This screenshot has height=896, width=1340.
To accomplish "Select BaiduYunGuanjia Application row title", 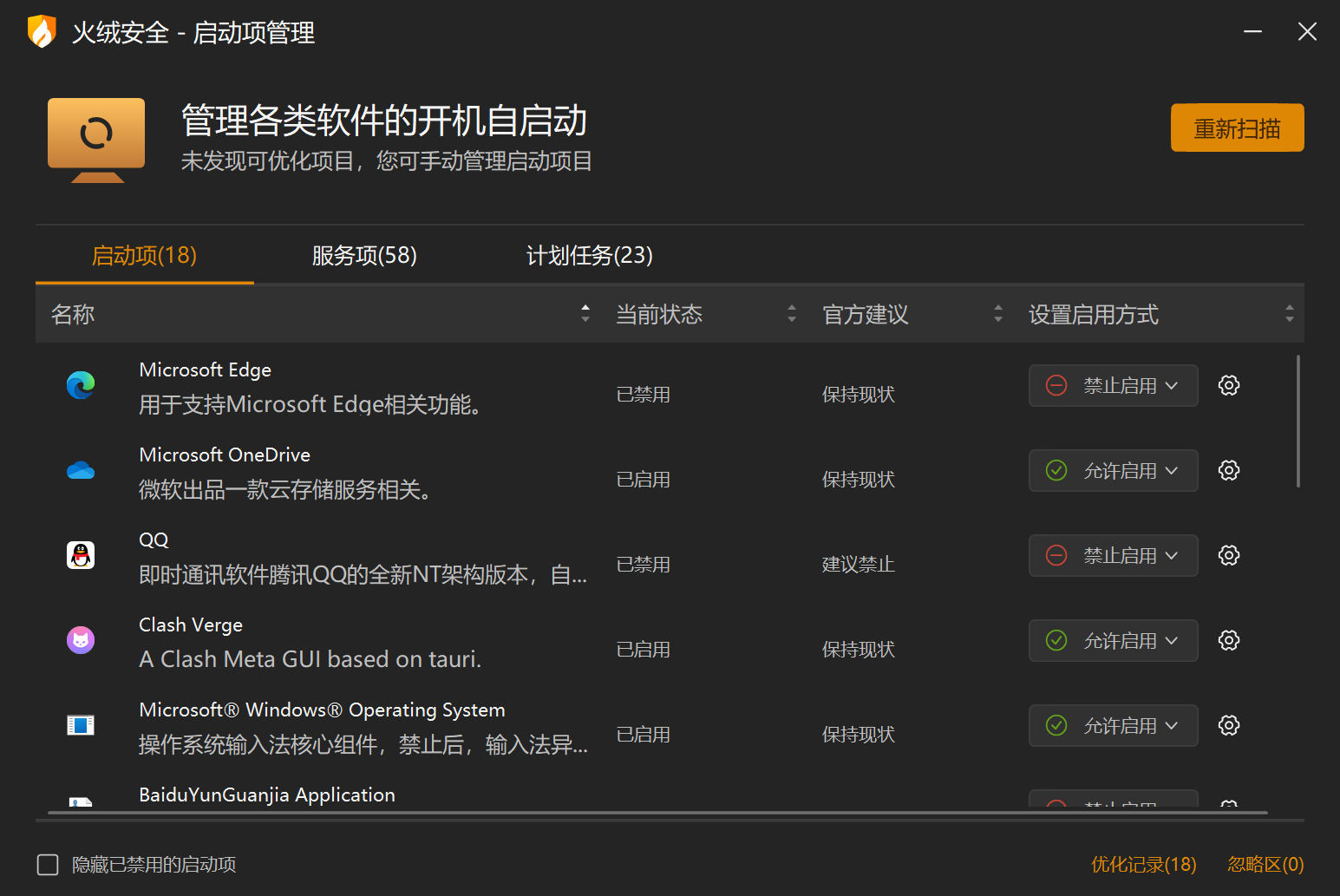I will 267,795.
